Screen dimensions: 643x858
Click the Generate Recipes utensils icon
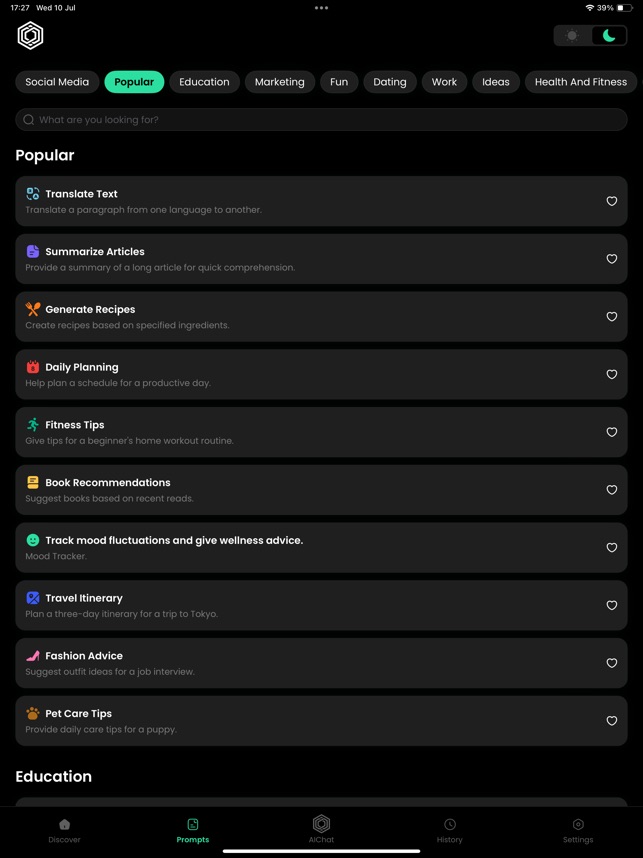pos(33,309)
